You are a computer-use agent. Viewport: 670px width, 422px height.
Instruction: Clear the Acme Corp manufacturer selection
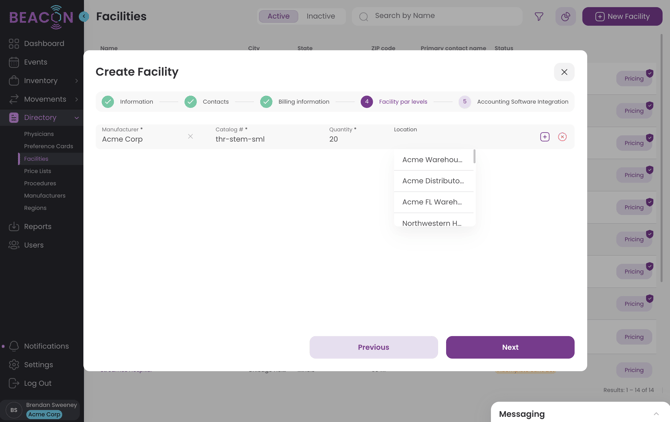coord(190,137)
